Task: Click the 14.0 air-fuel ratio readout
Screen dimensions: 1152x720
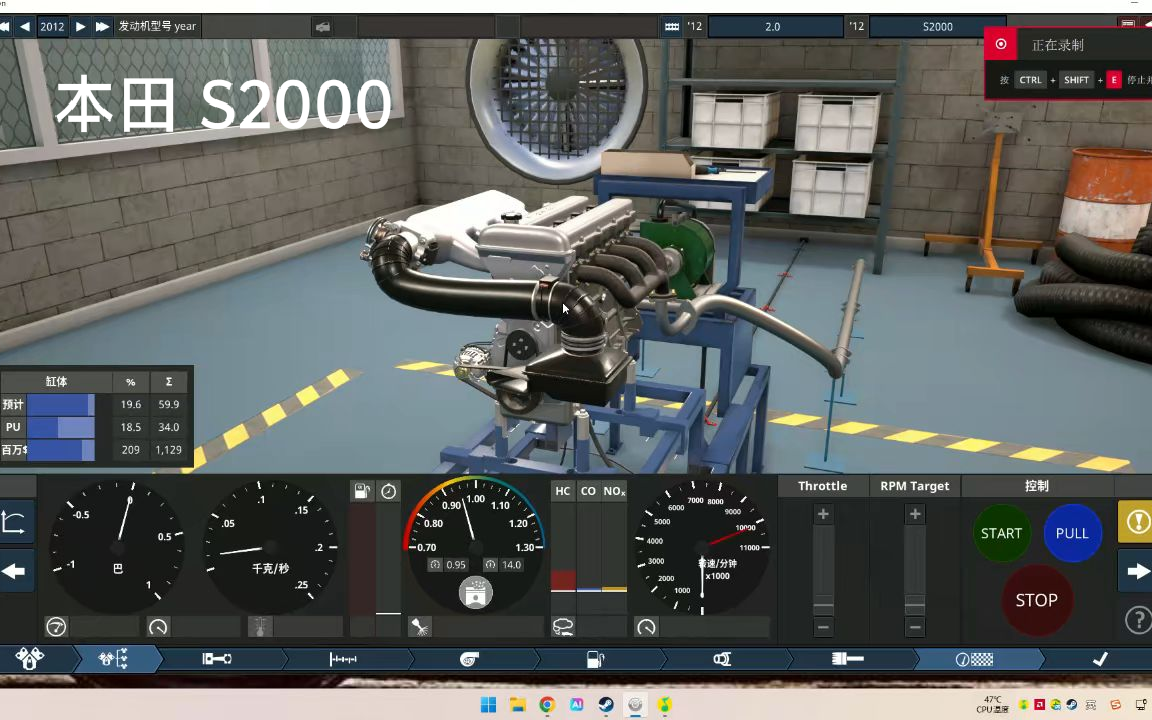Action: click(x=511, y=565)
